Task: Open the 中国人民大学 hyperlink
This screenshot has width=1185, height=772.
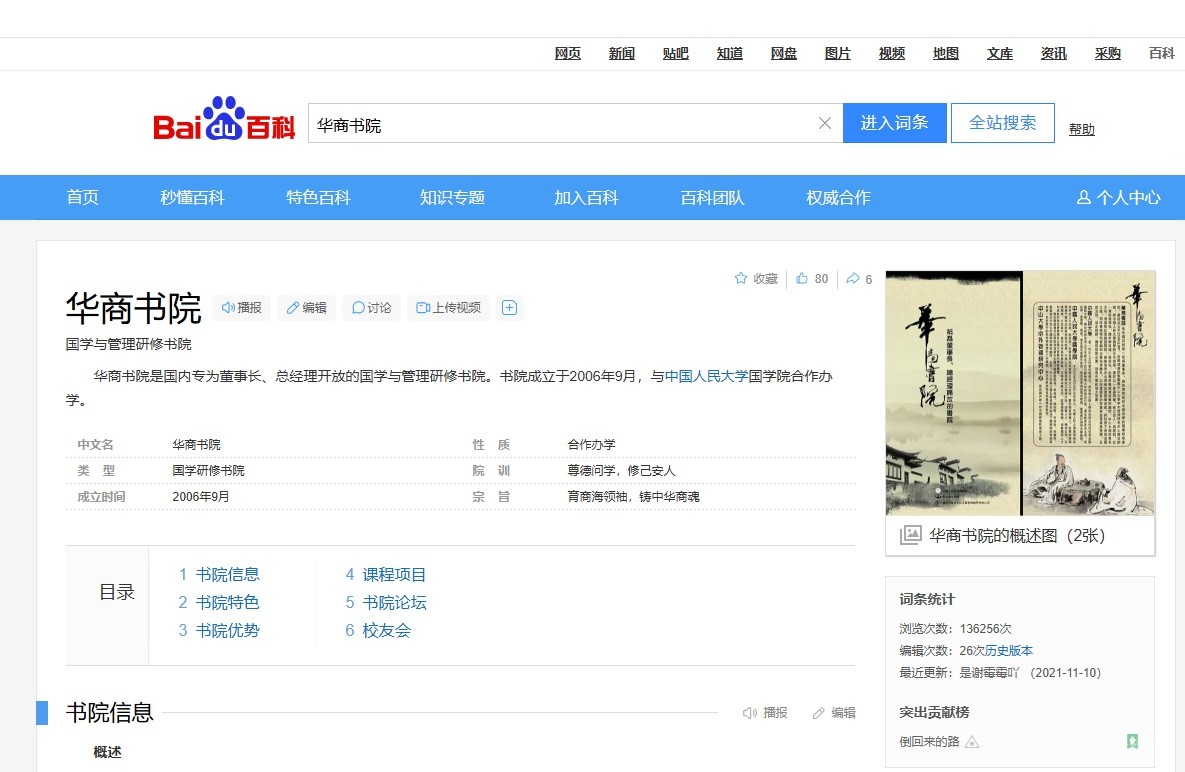Action: (x=706, y=377)
